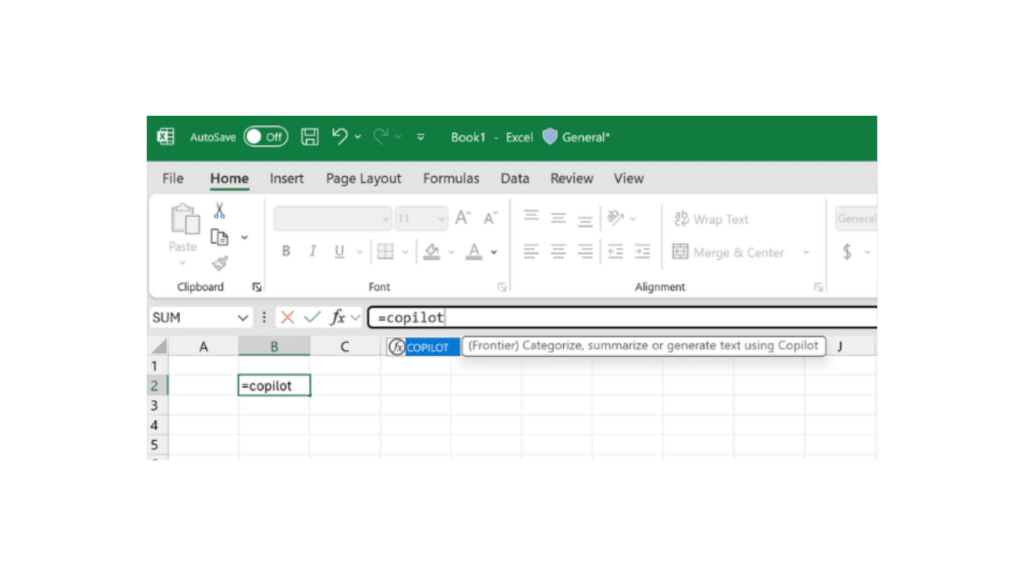Screen dimensions: 1024x576
Task: Open the font name combo box
Action: click(332, 219)
